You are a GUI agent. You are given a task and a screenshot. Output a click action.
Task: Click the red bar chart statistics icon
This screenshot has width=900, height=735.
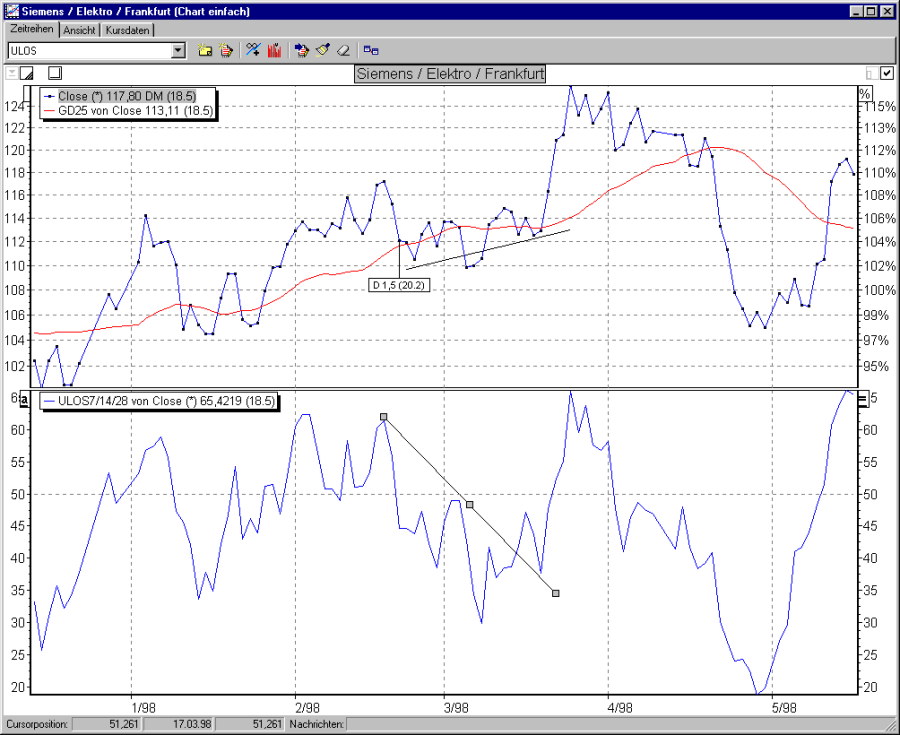tap(274, 49)
